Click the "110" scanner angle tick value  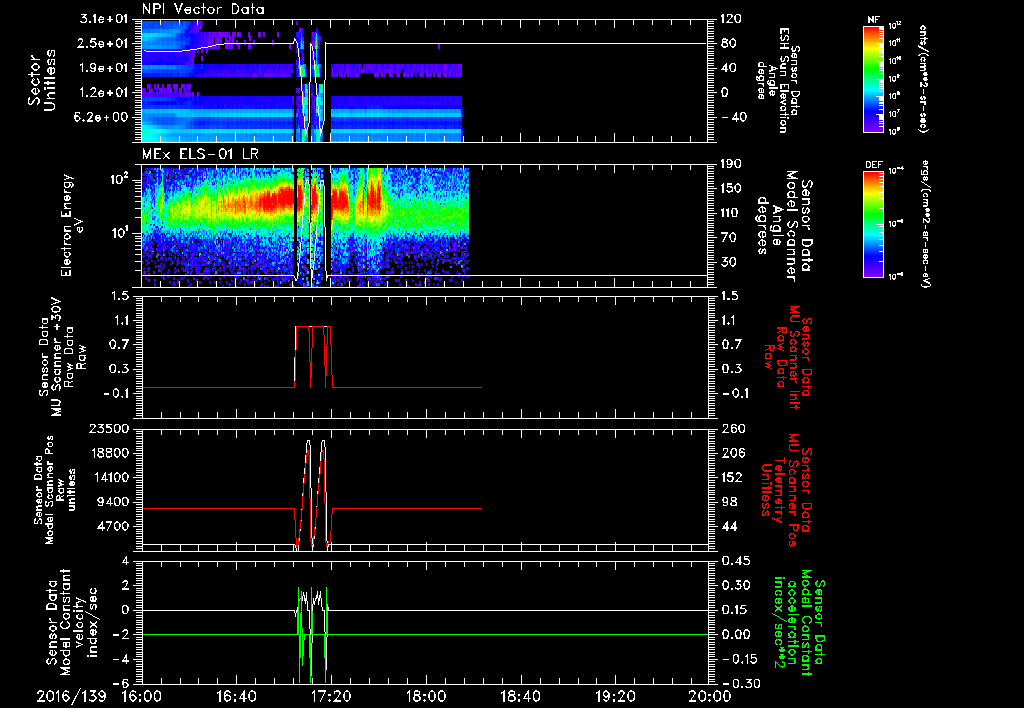(x=731, y=213)
